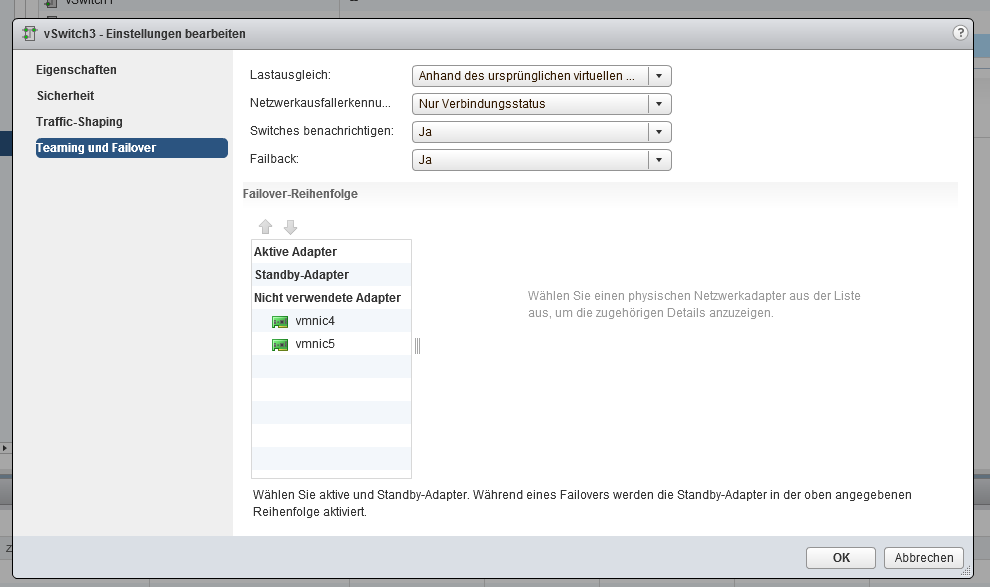Switch to the Eigenschaften section

76,70
